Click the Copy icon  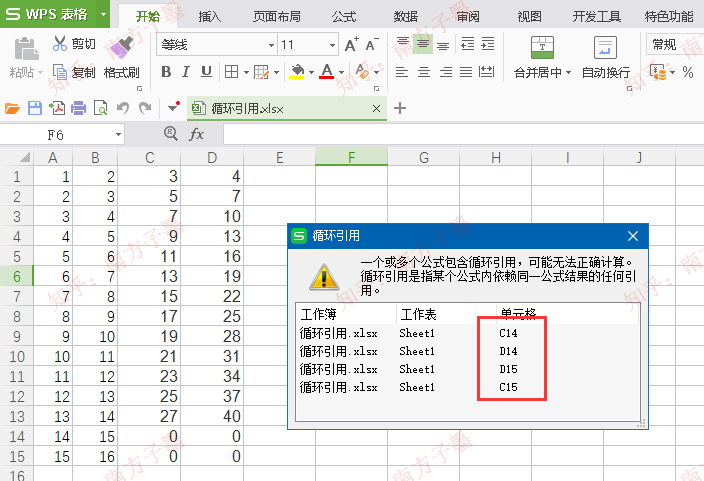coord(60,72)
